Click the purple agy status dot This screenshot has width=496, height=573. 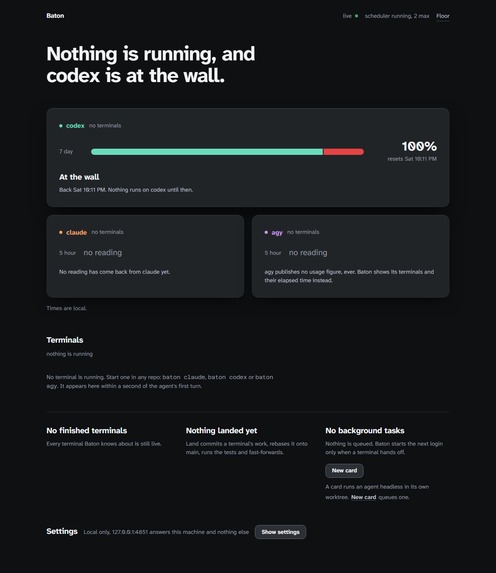point(266,232)
